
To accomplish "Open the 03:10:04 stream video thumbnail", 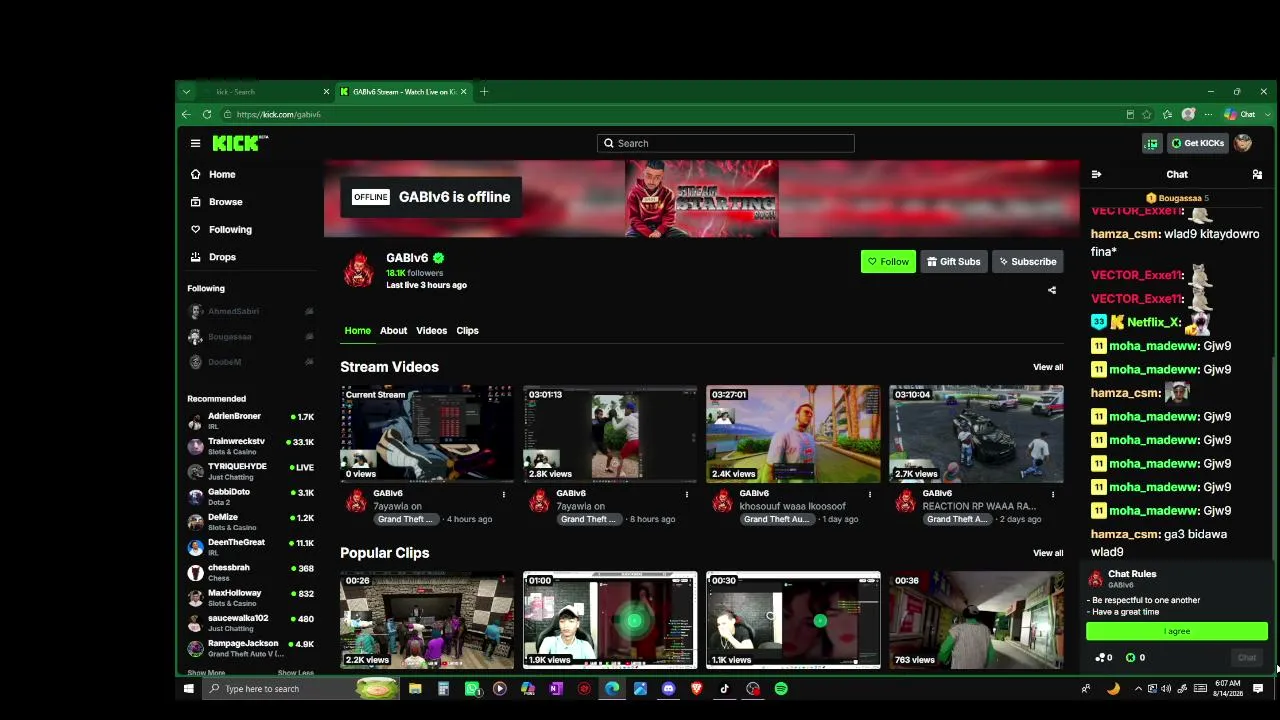I will (976, 433).
